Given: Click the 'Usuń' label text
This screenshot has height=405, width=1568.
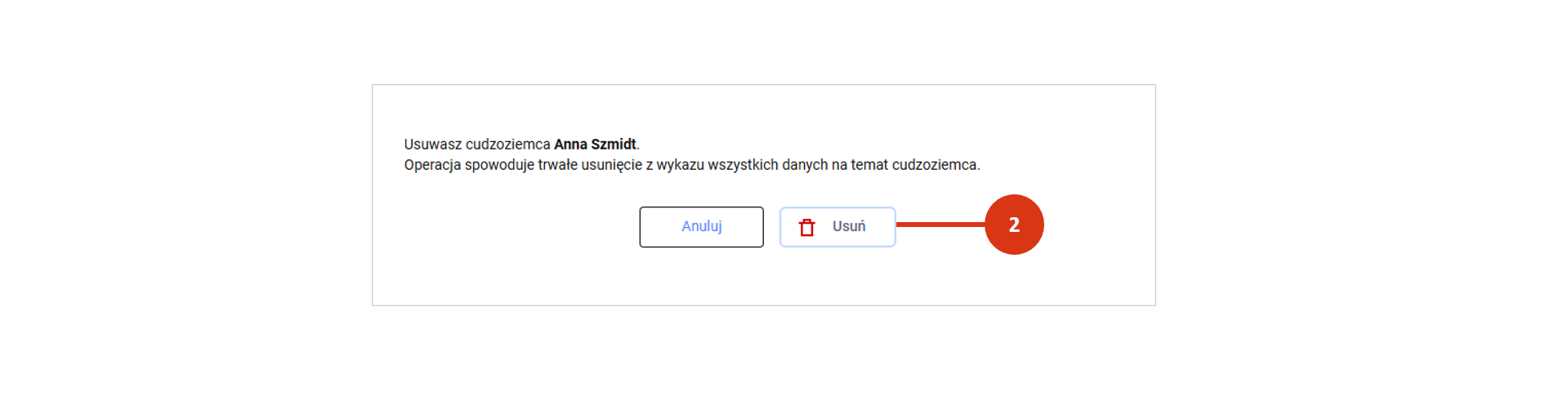Looking at the screenshot, I should (x=849, y=226).
